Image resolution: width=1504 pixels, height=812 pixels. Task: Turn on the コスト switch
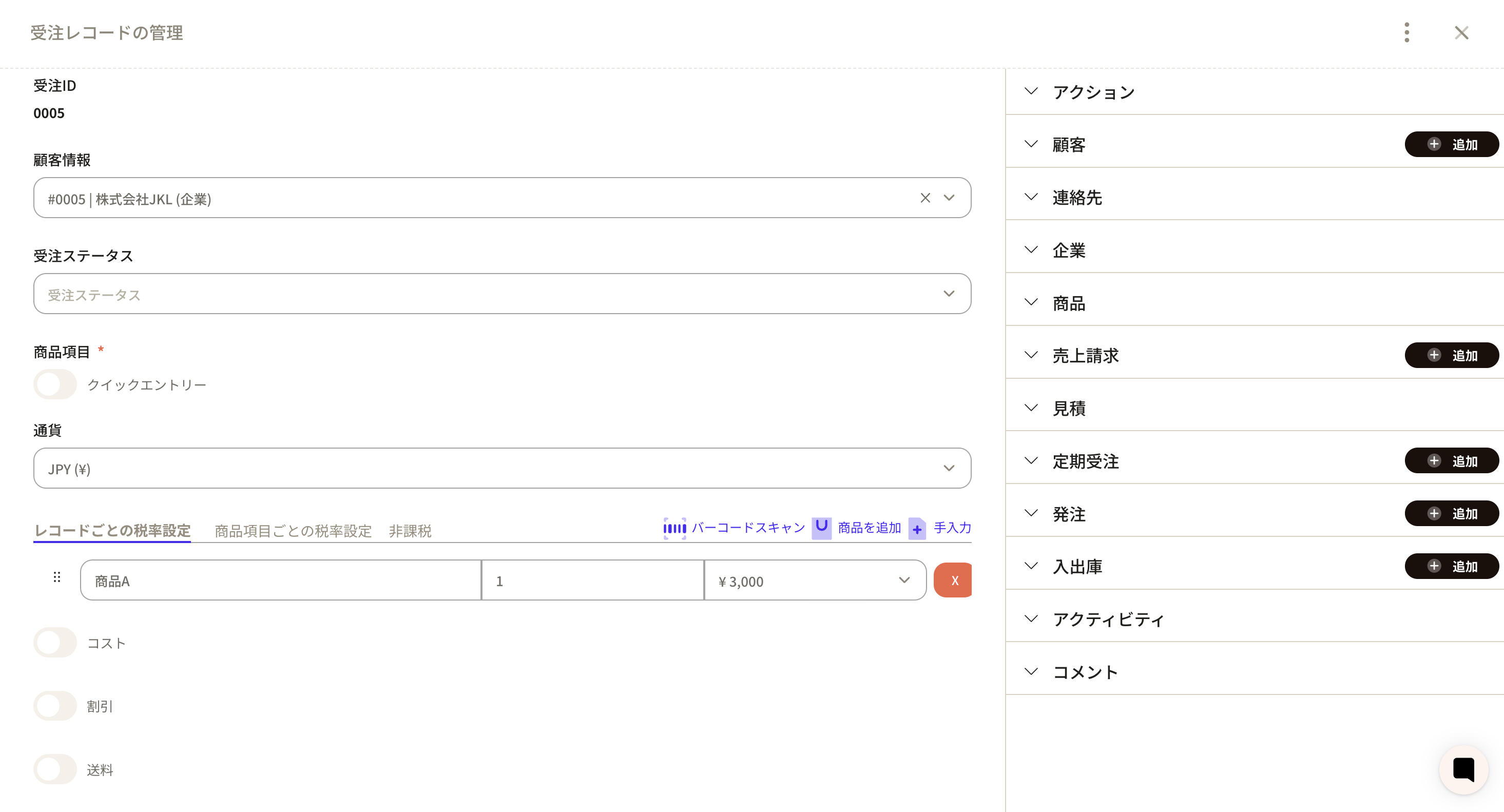pyautogui.click(x=55, y=643)
